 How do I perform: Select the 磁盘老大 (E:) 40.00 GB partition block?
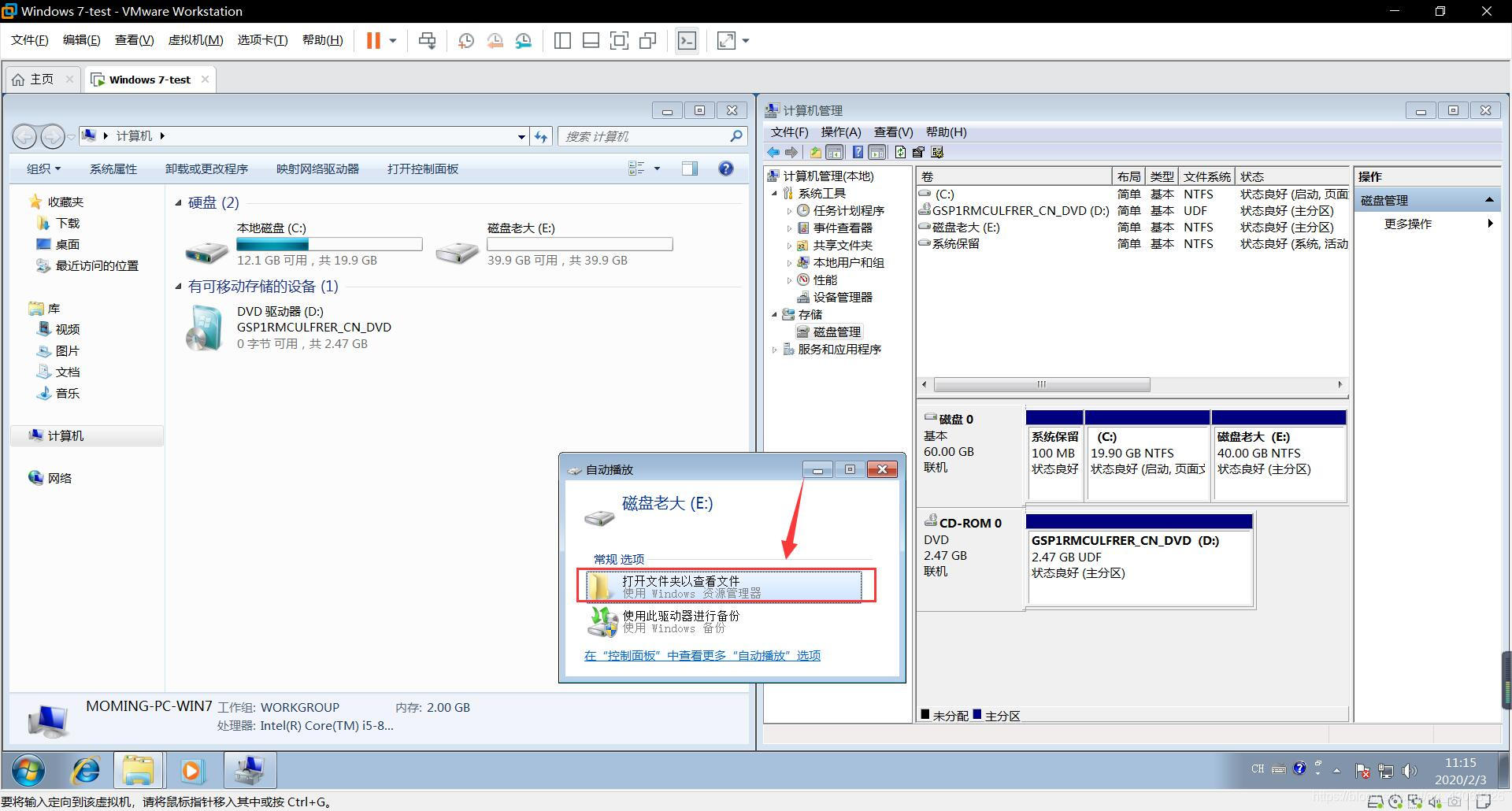pyautogui.click(x=1279, y=457)
